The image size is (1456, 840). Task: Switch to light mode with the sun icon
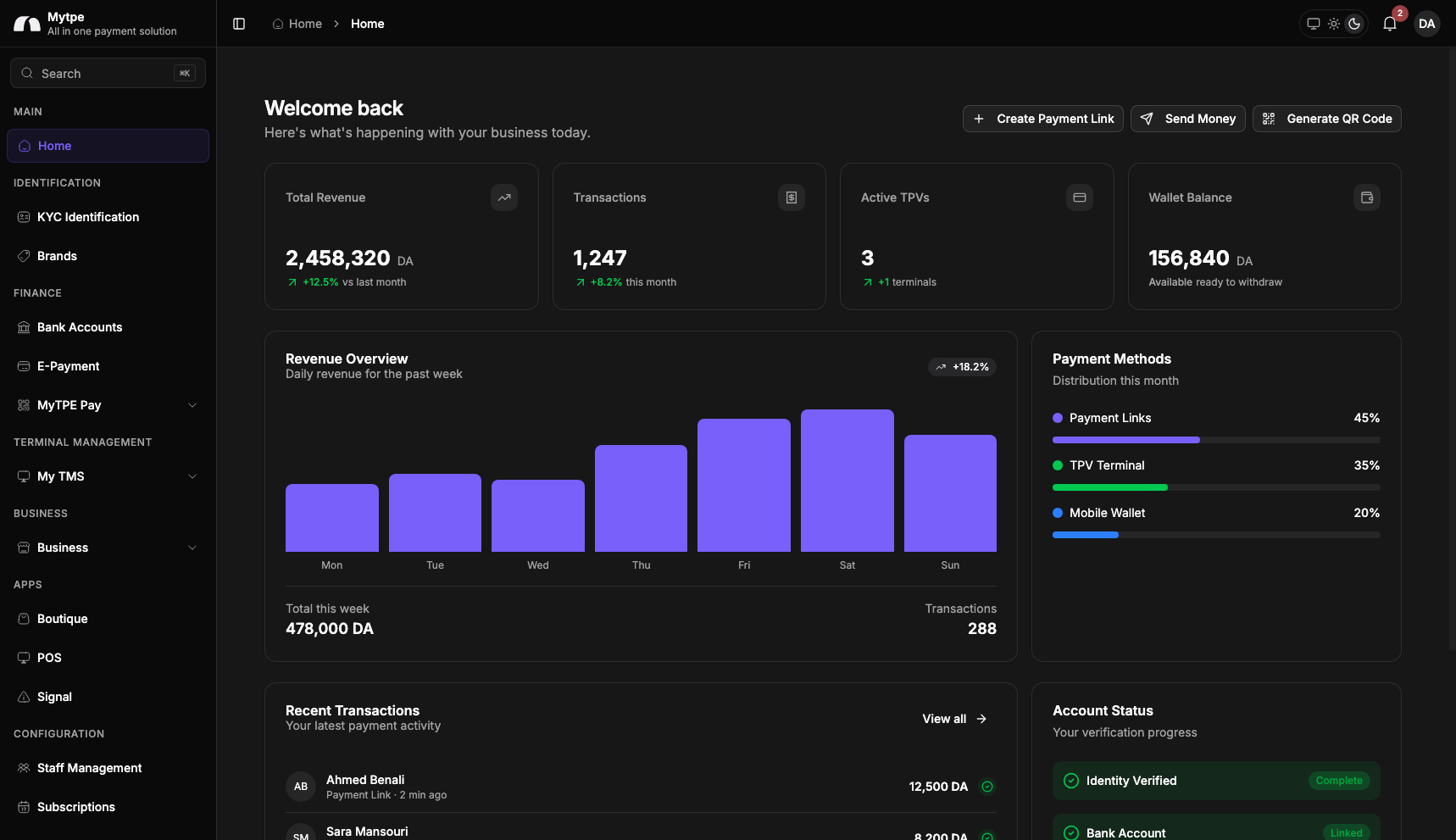[1333, 24]
